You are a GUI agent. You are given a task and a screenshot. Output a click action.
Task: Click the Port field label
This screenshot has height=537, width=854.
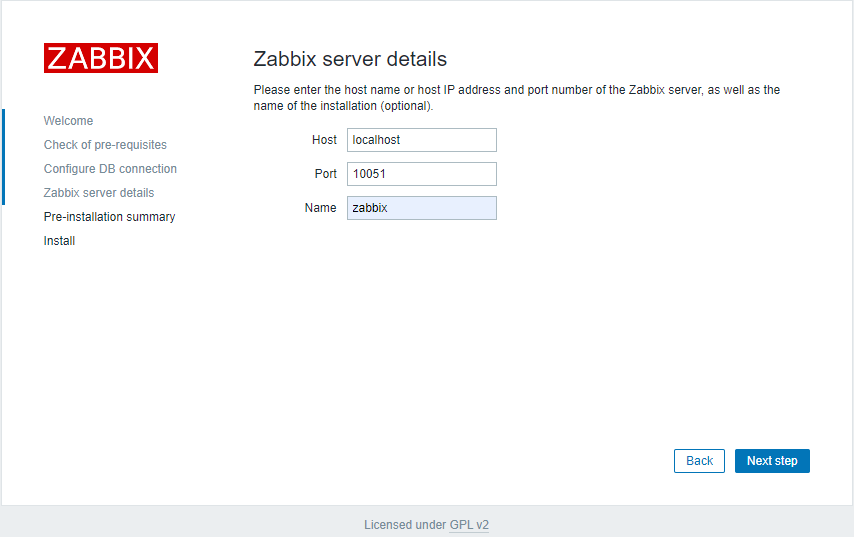click(x=325, y=174)
